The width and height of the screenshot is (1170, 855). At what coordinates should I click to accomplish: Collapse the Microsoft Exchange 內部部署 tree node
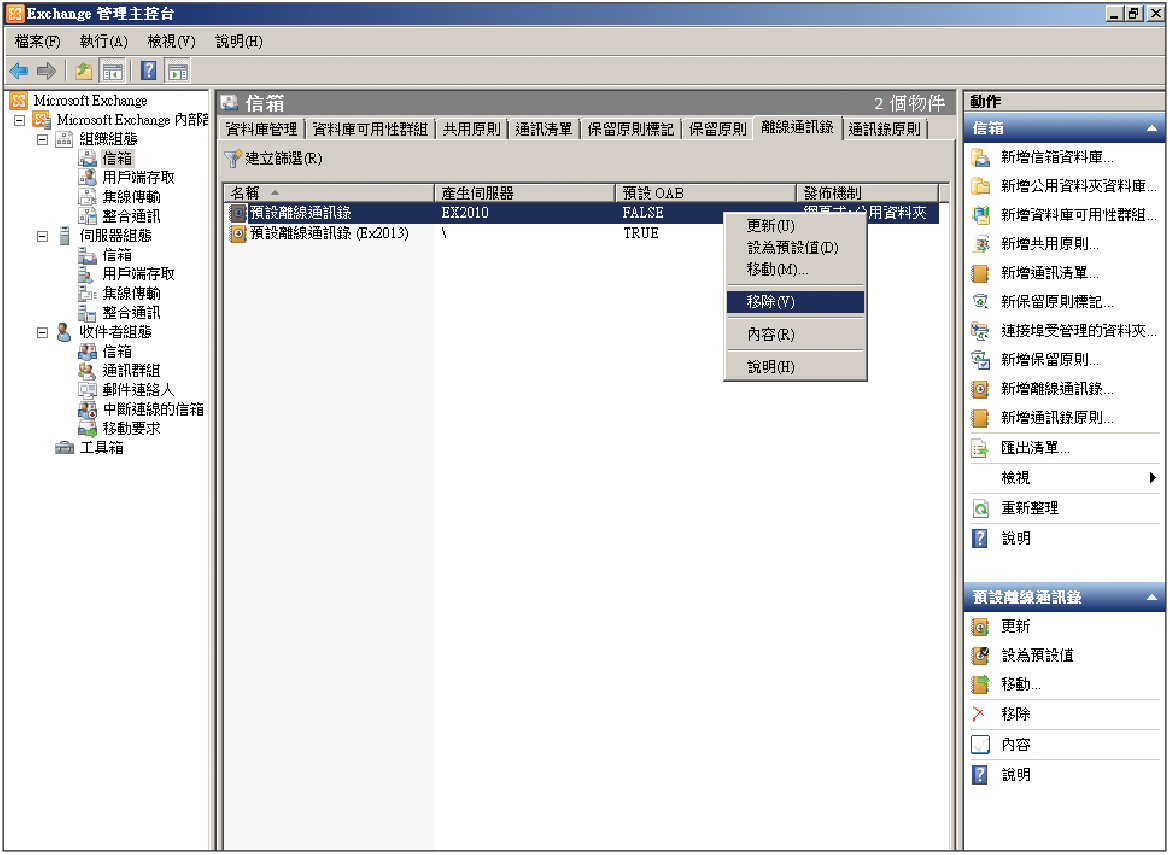(20, 120)
